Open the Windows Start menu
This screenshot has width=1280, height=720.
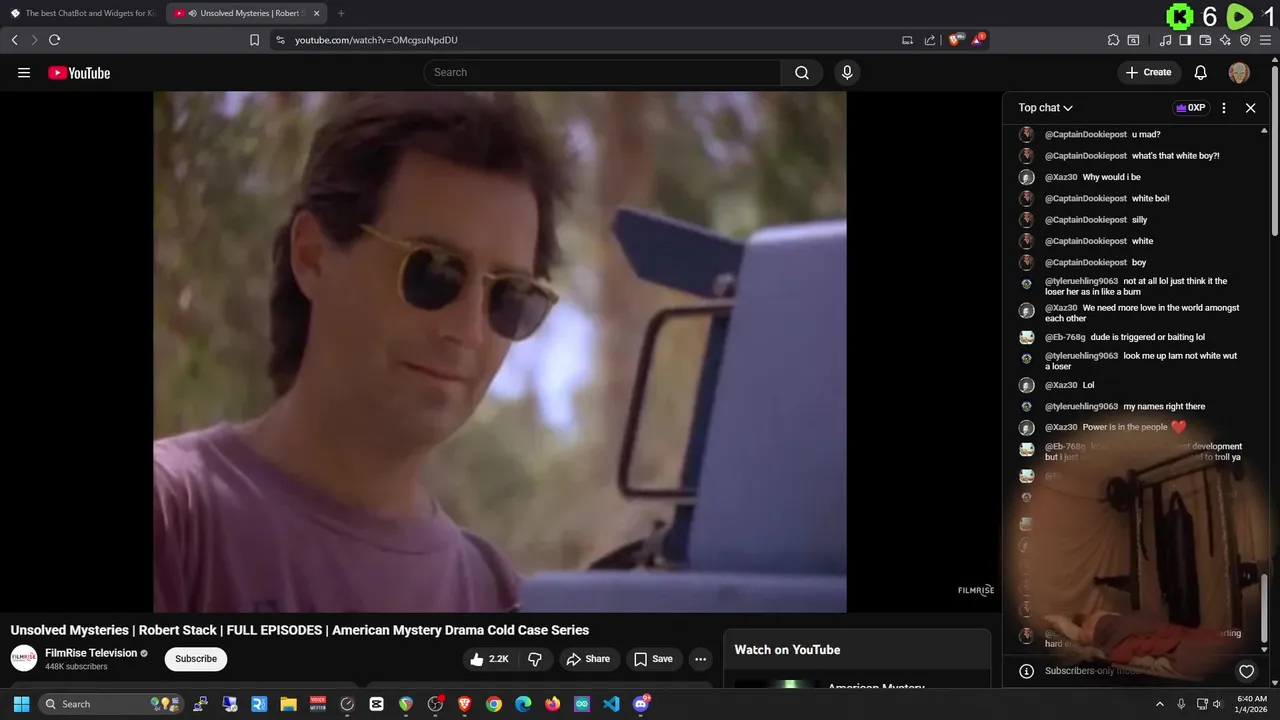(x=21, y=704)
